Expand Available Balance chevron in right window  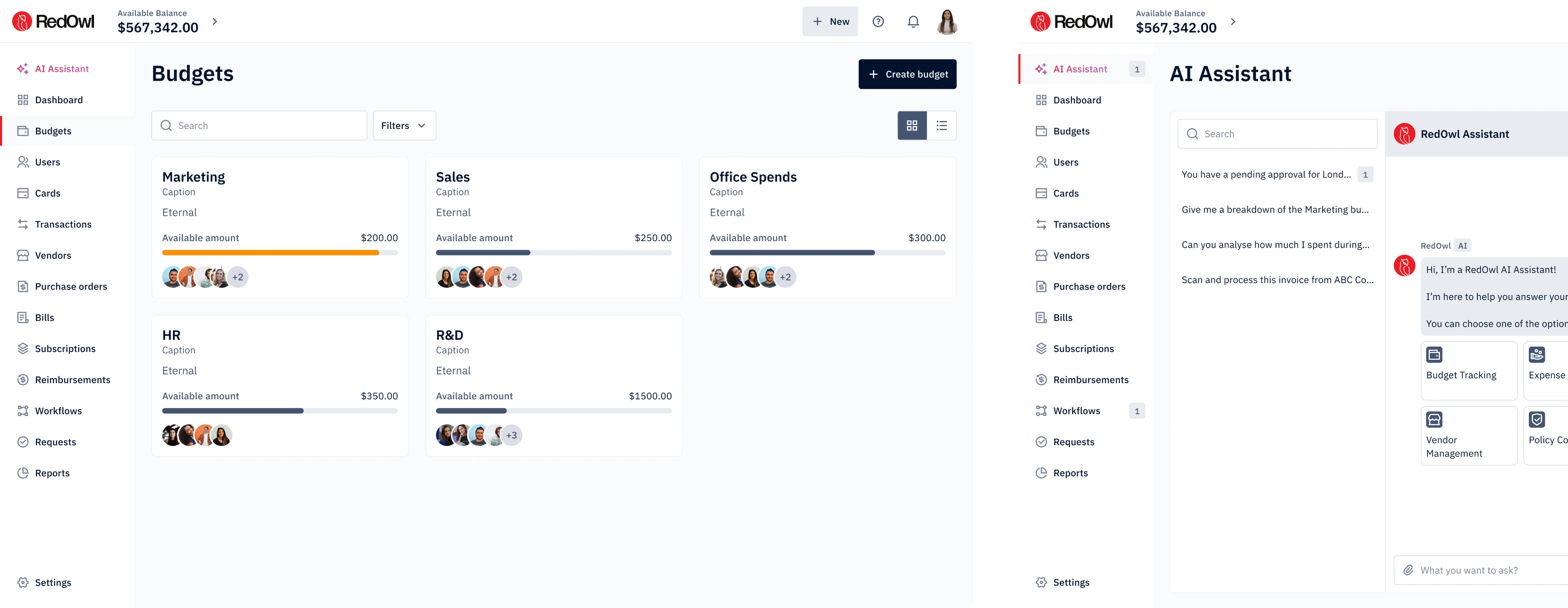click(1233, 21)
